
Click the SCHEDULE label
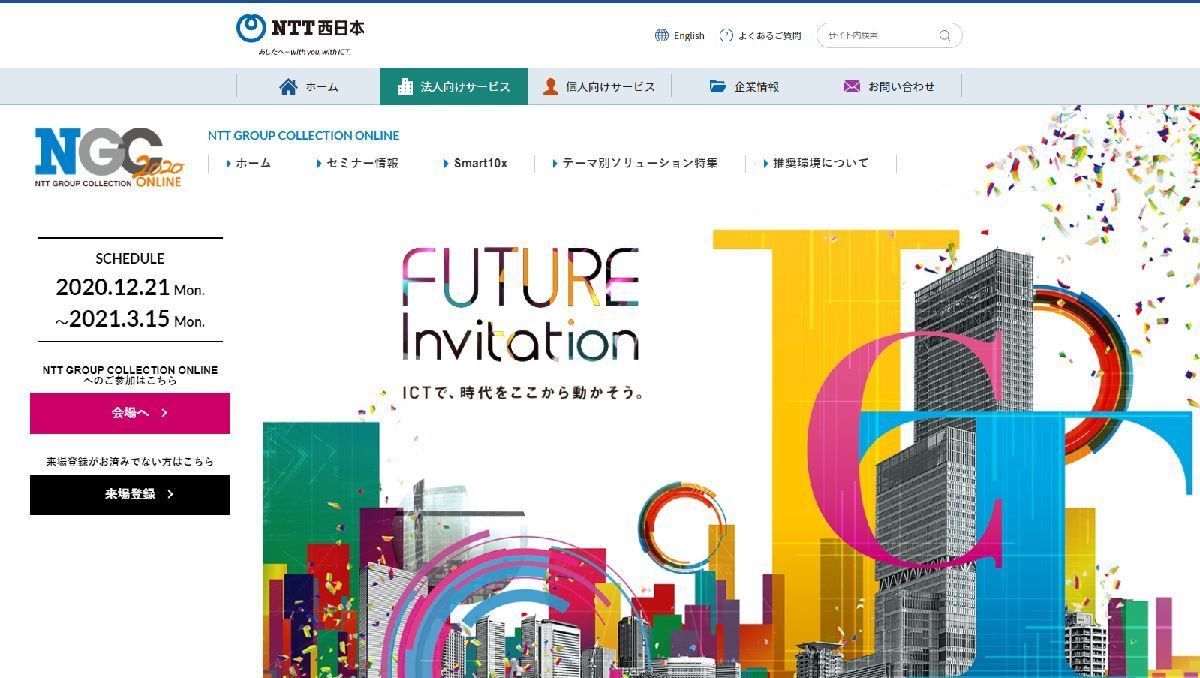(x=130, y=259)
